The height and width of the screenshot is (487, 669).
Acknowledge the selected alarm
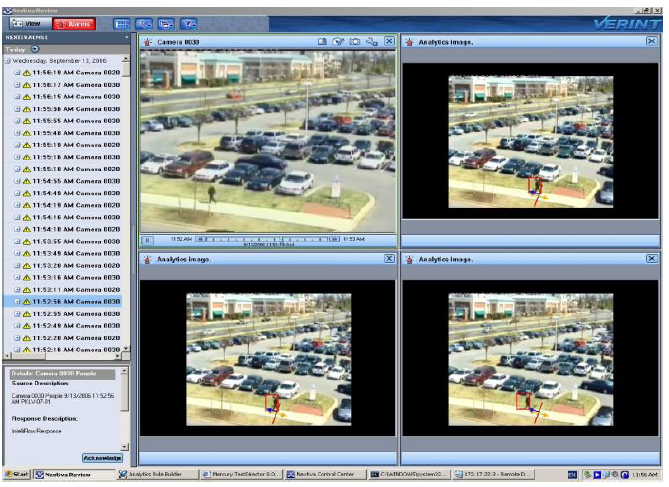(x=102, y=458)
